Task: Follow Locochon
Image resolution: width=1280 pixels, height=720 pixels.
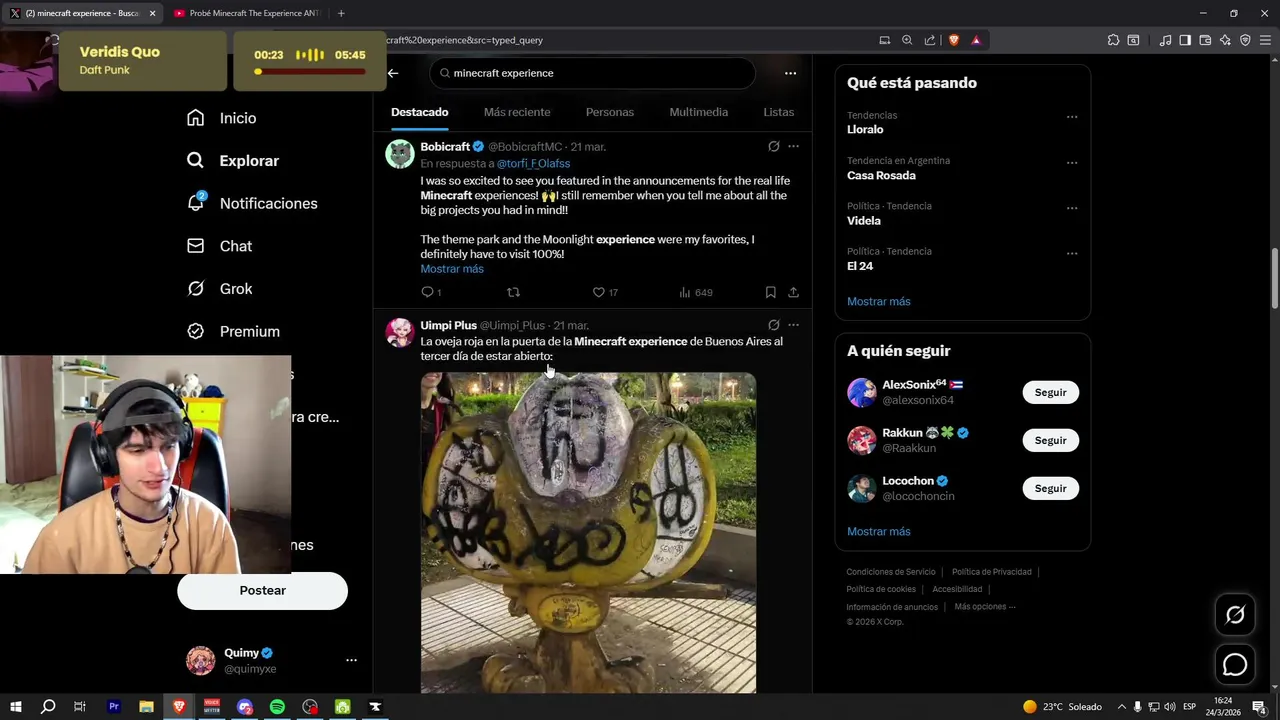Action: [x=1050, y=488]
